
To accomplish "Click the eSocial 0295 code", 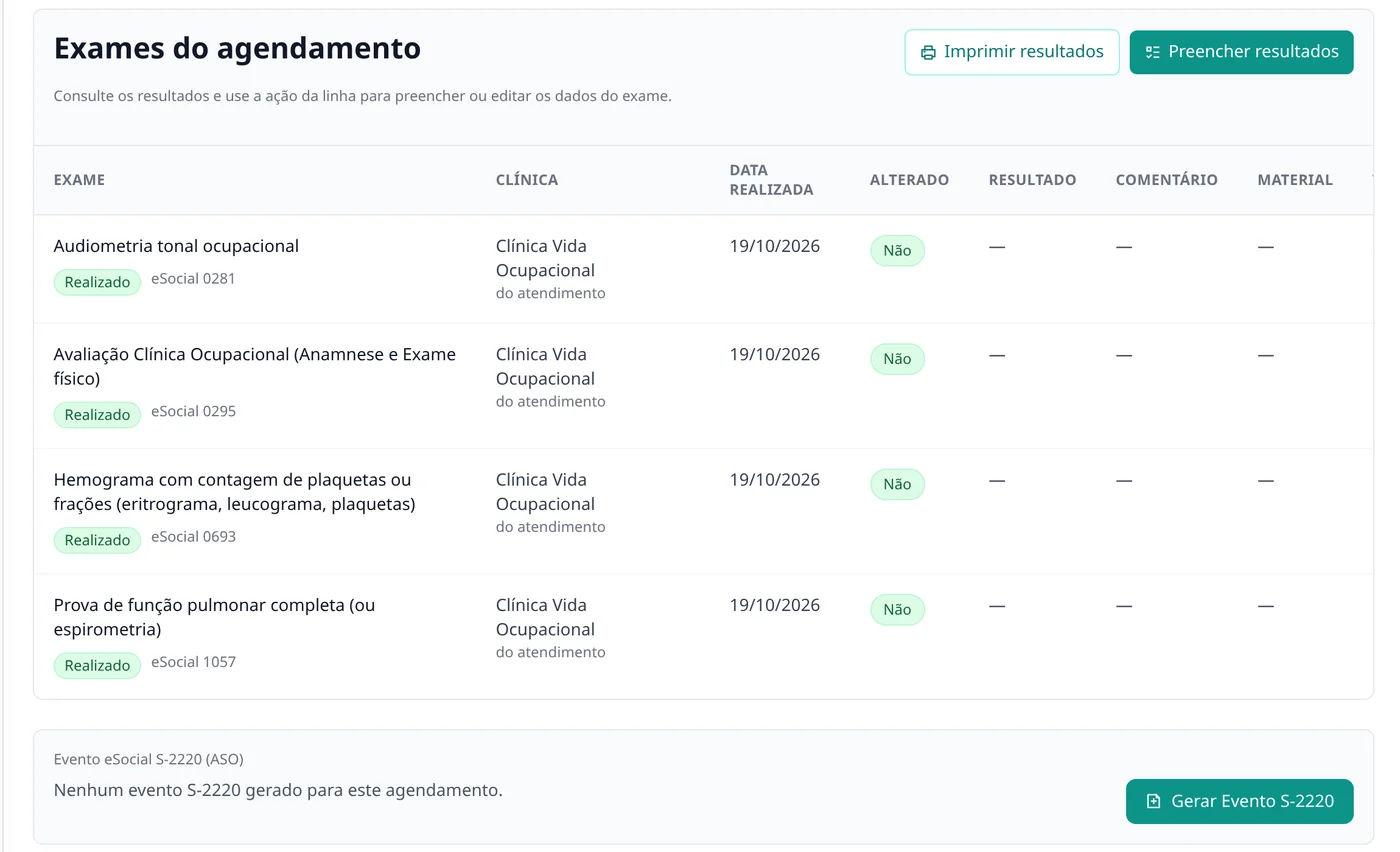I will [x=193, y=411].
